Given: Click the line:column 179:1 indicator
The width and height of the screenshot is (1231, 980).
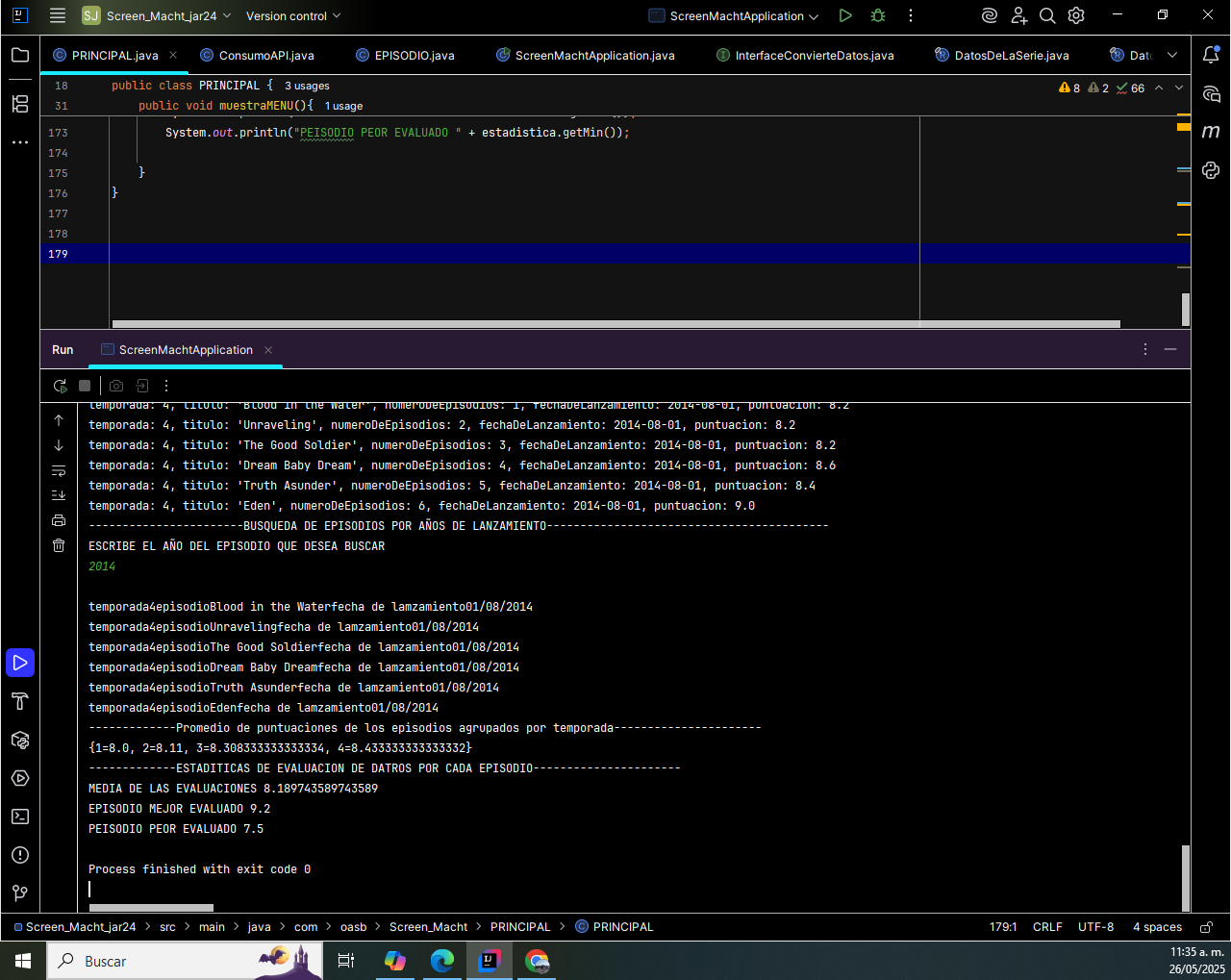Looking at the screenshot, I should tap(1003, 927).
